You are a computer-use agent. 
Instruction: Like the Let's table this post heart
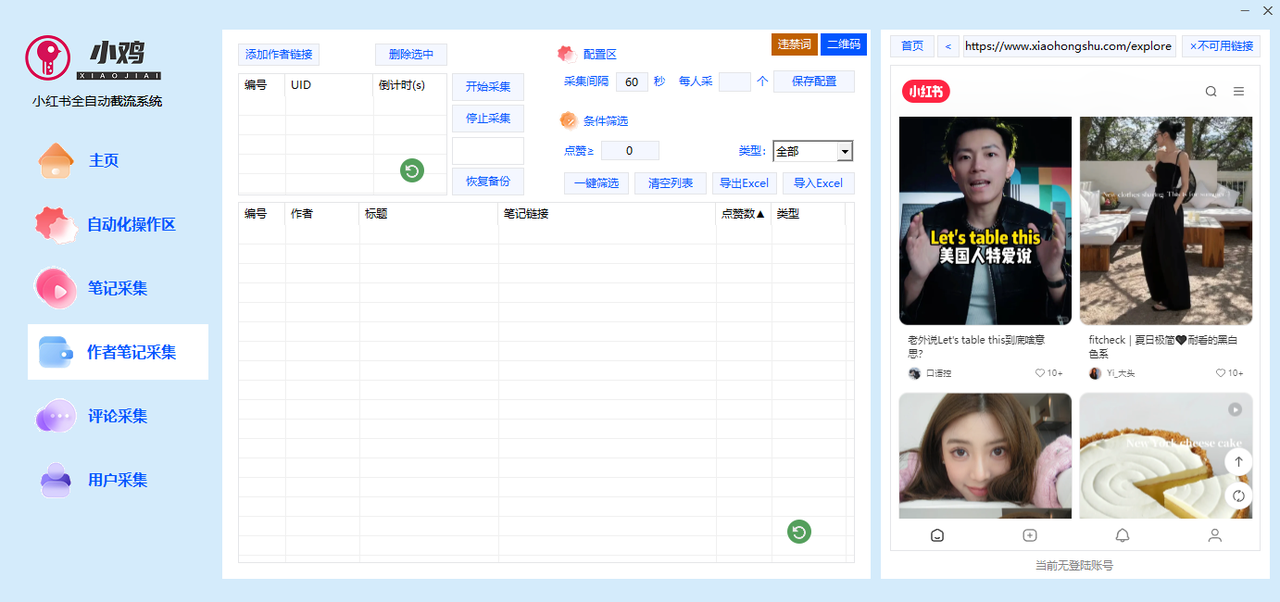(x=1040, y=373)
